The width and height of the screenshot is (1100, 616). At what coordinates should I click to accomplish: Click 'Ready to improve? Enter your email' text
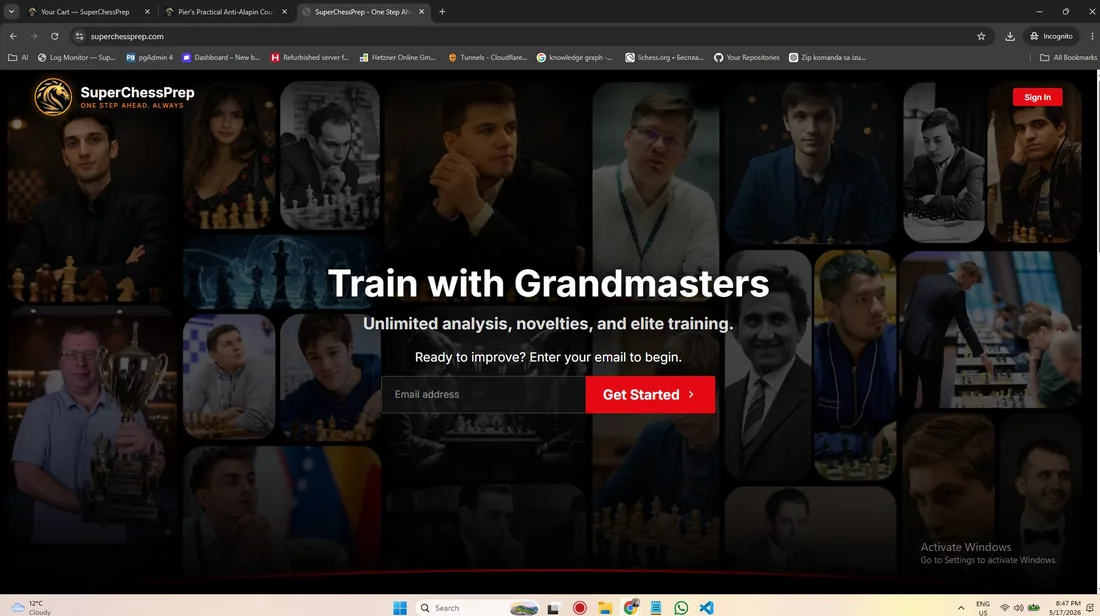(548, 357)
